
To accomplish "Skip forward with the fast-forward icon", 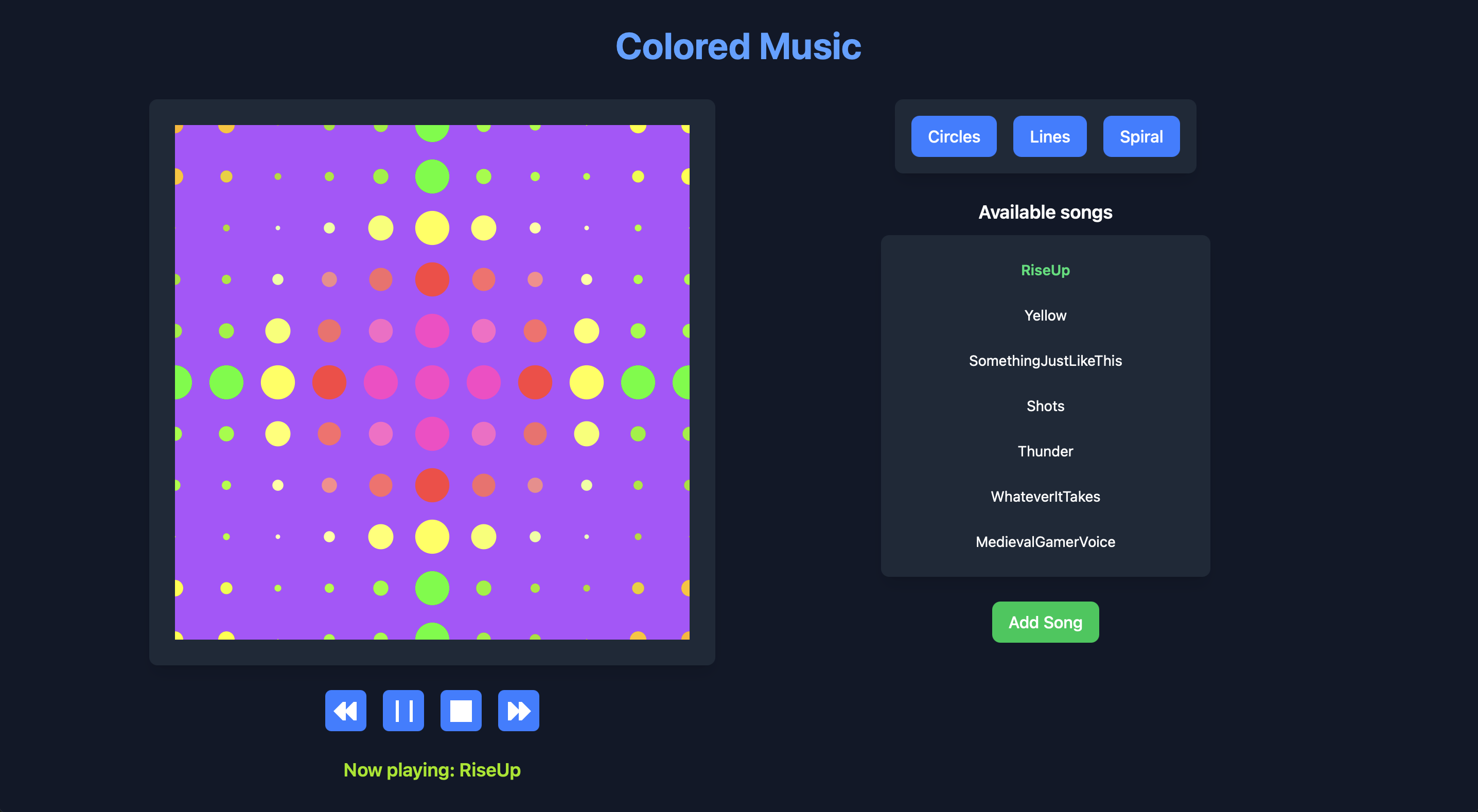I will pyautogui.click(x=518, y=711).
